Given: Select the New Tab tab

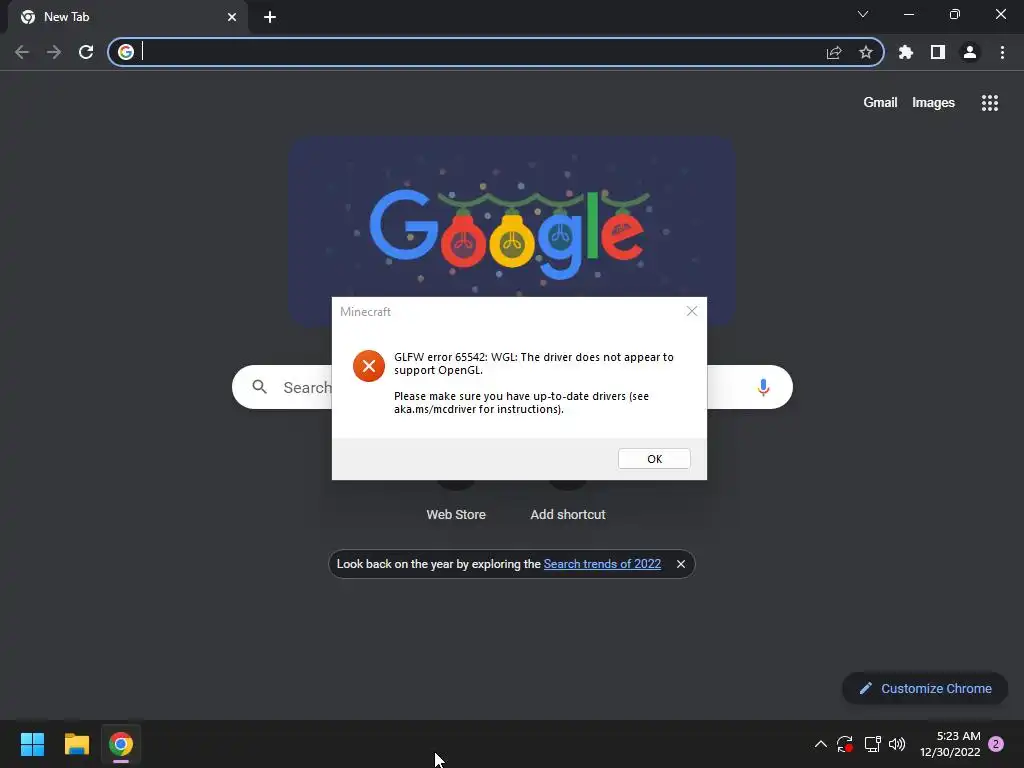Looking at the screenshot, I should click(127, 17).
